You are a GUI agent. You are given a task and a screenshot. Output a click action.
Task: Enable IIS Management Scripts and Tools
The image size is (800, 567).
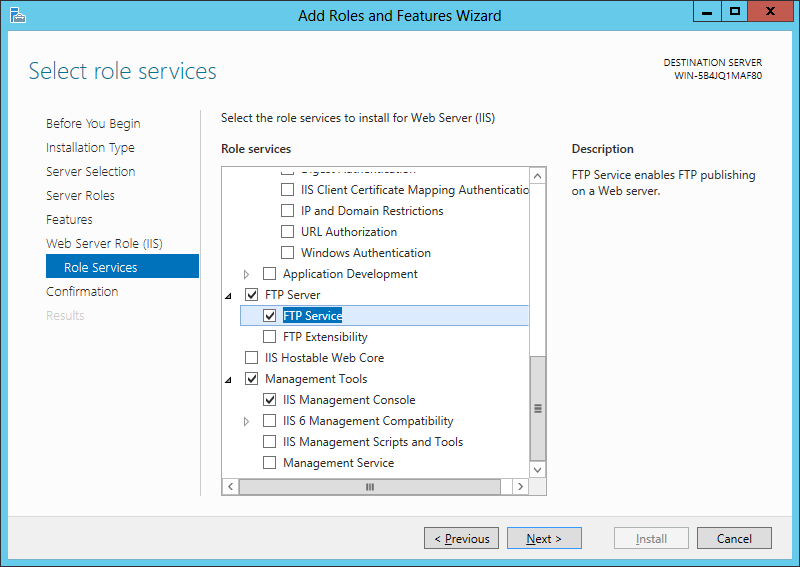270,442
